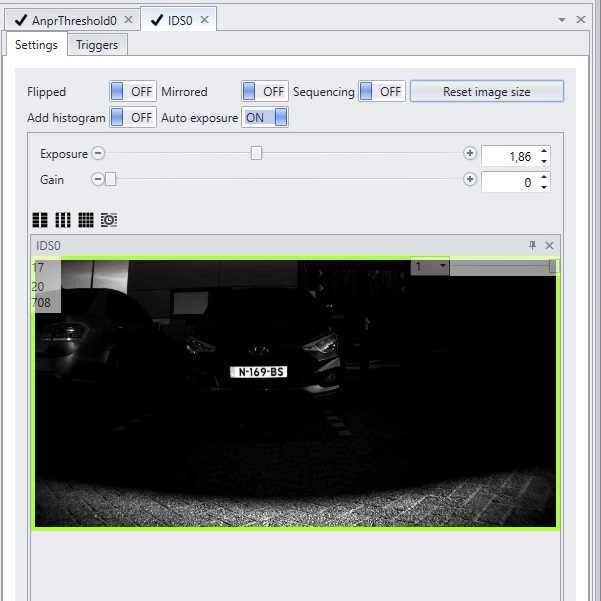Viewport: 601px width, 601px height.
Task: Increment gain value with up arrow
Action: (x=544, y=177)
